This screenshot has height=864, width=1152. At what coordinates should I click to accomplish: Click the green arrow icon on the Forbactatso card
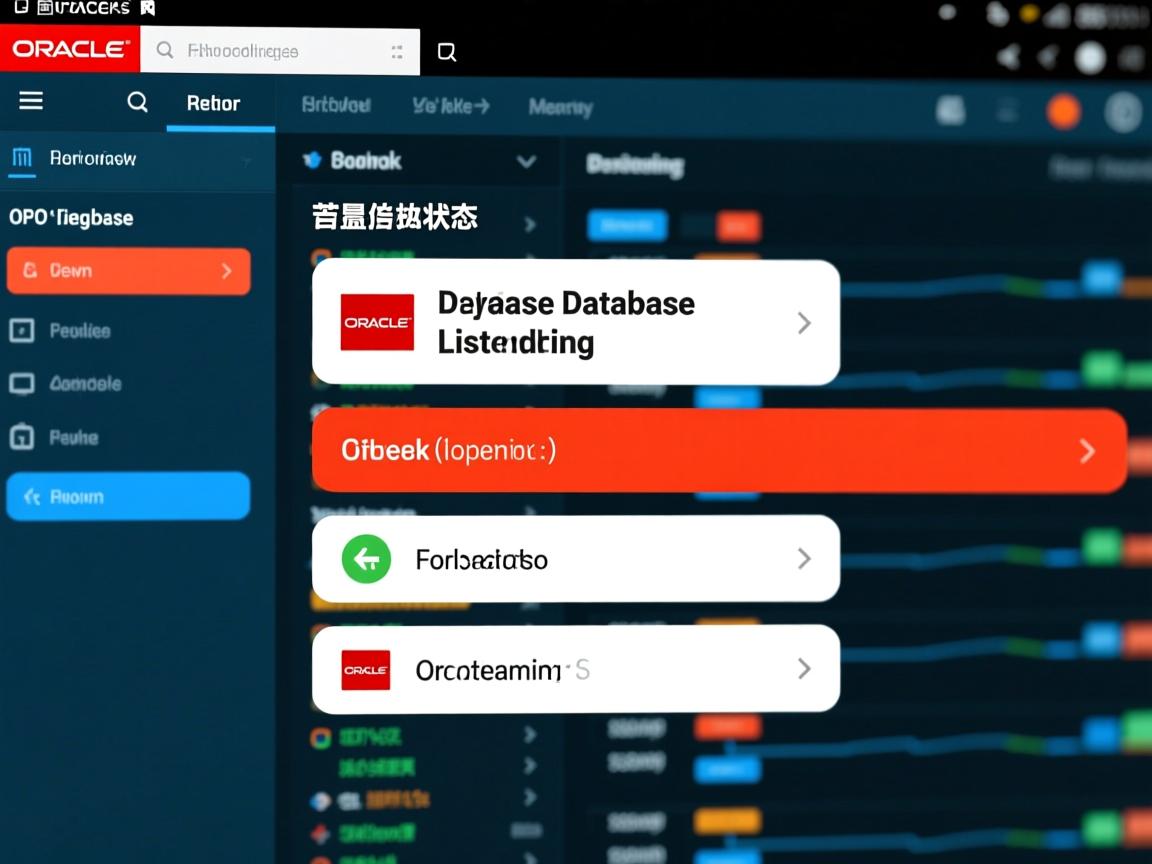[366, 559]
